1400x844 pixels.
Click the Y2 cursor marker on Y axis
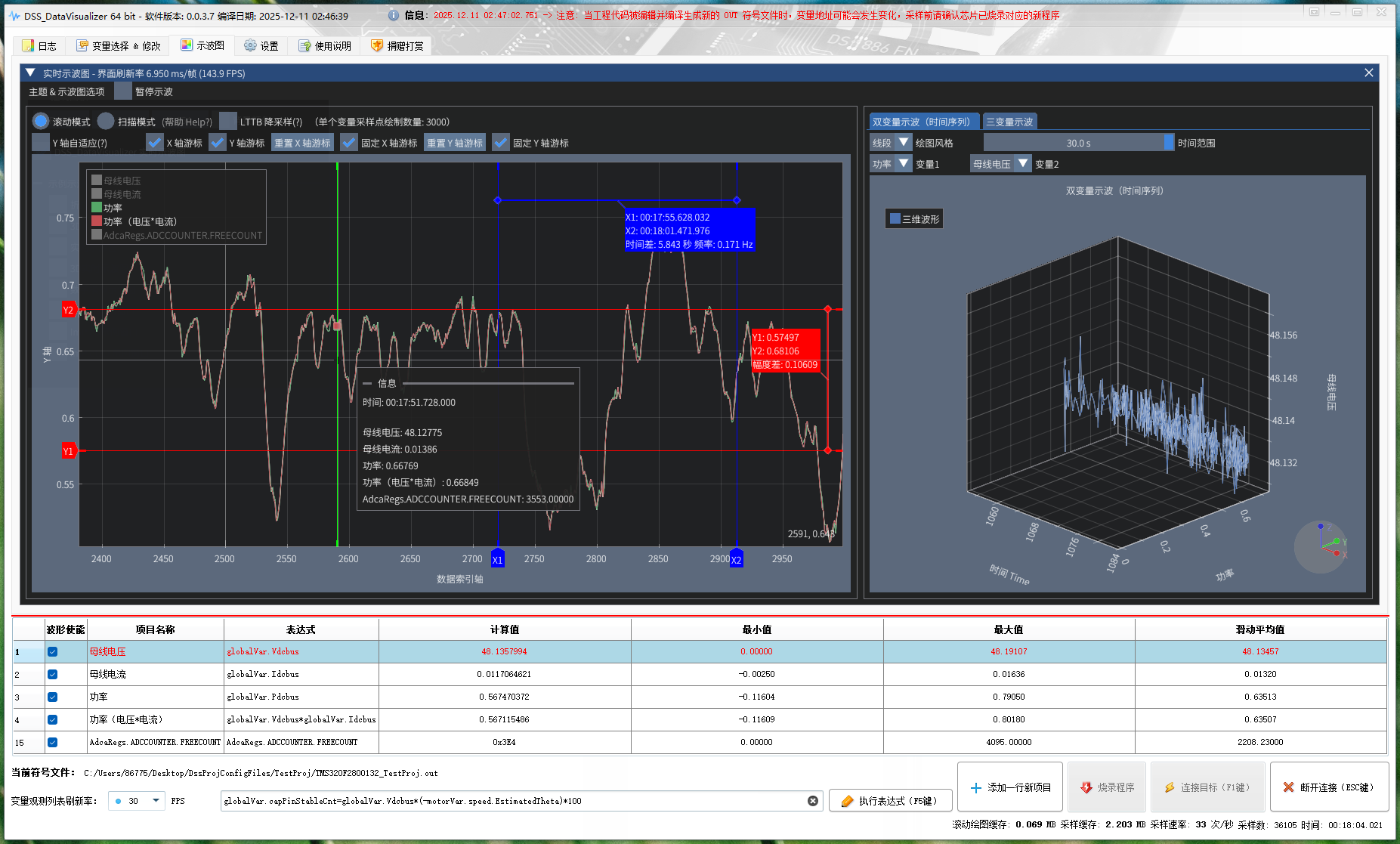point(68,310)
